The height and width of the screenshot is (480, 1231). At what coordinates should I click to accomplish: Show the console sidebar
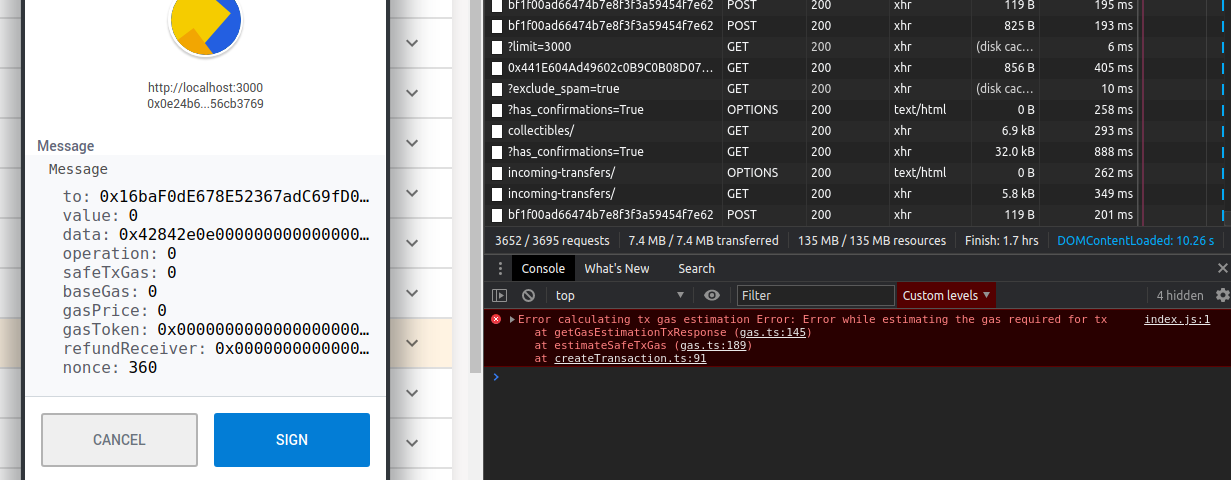pos(500,295)
